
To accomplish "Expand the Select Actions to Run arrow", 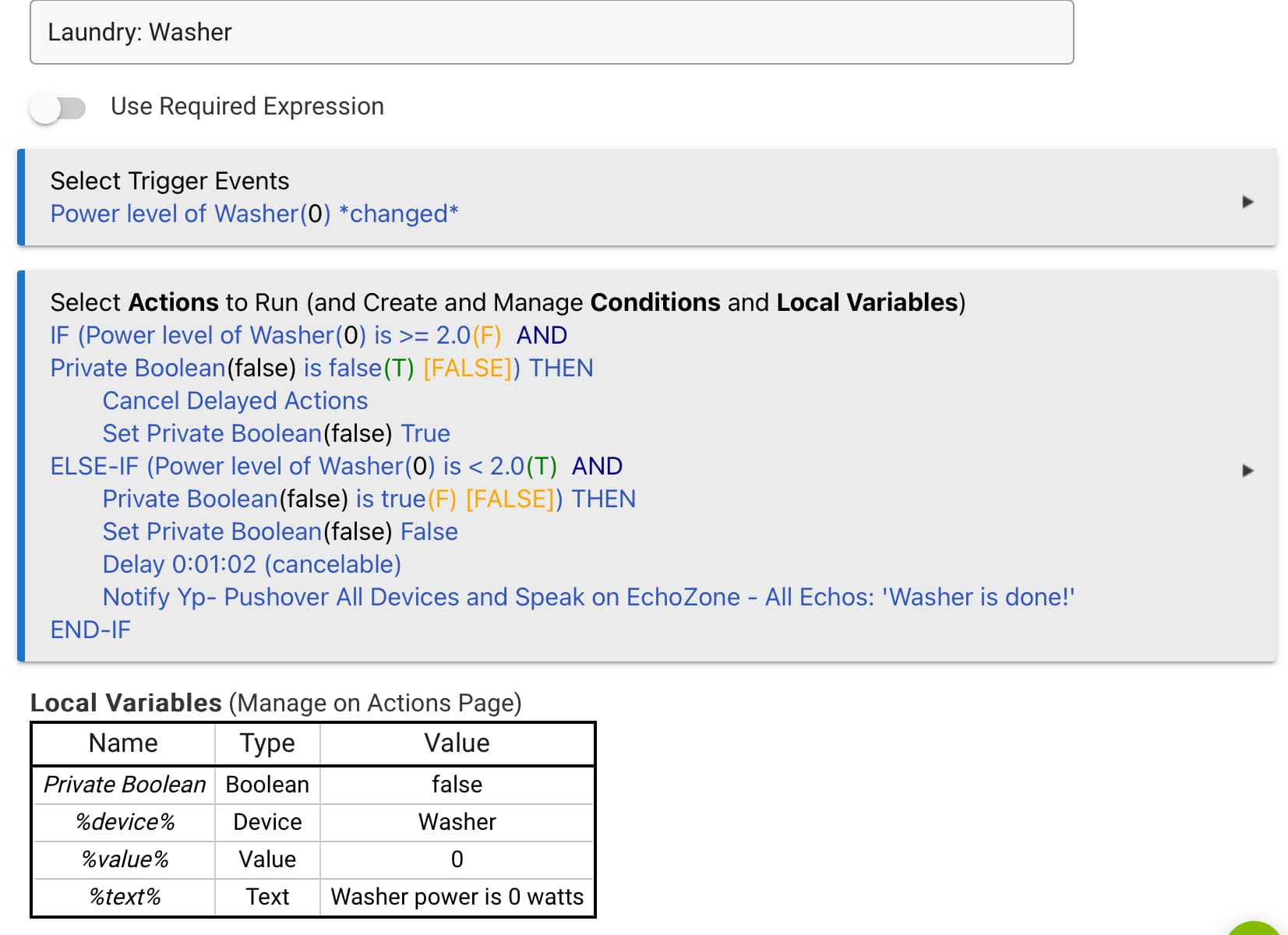I will [1247, 471].
